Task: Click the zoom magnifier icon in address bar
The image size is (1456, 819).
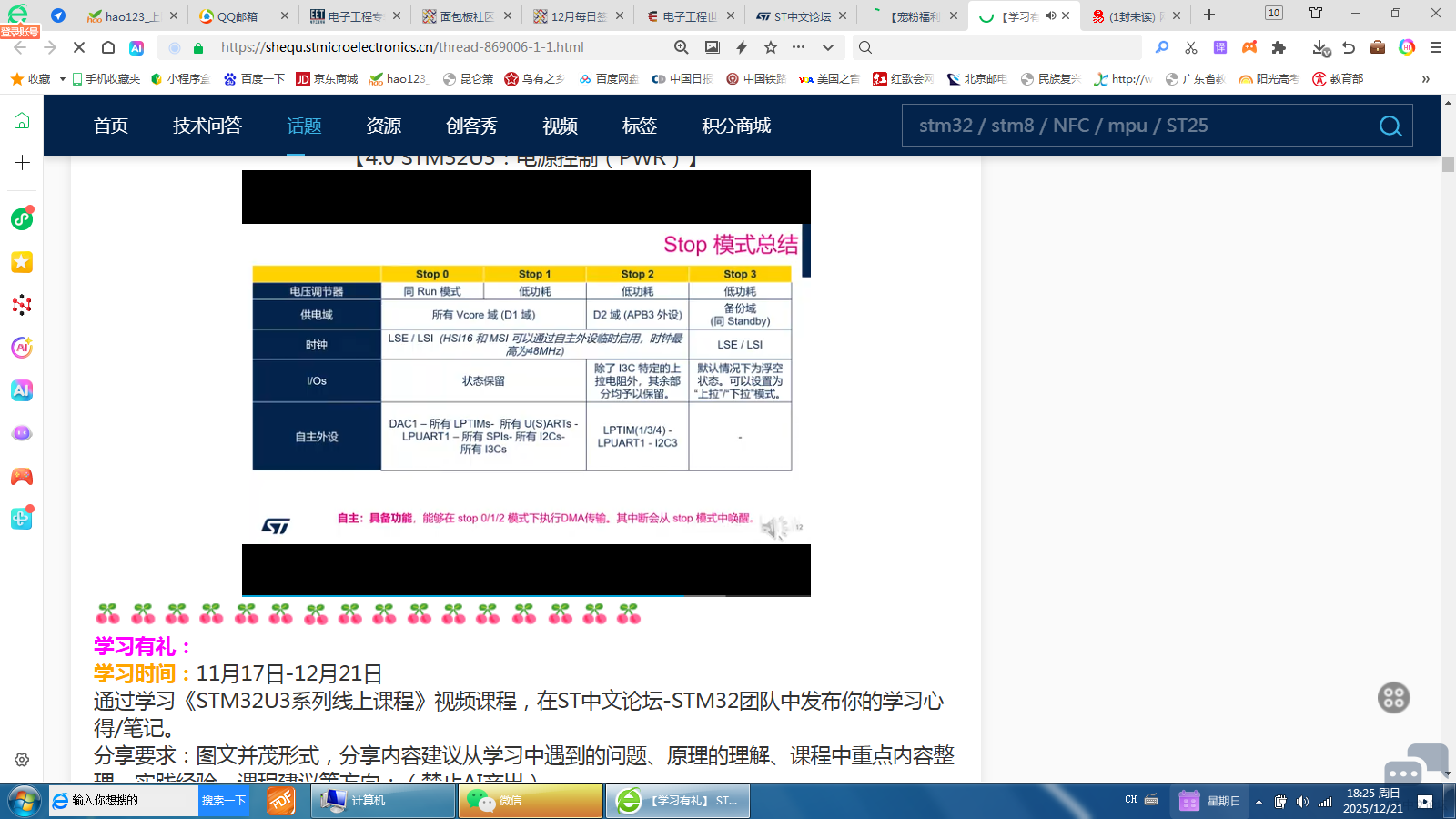Action: pos(682,47)
